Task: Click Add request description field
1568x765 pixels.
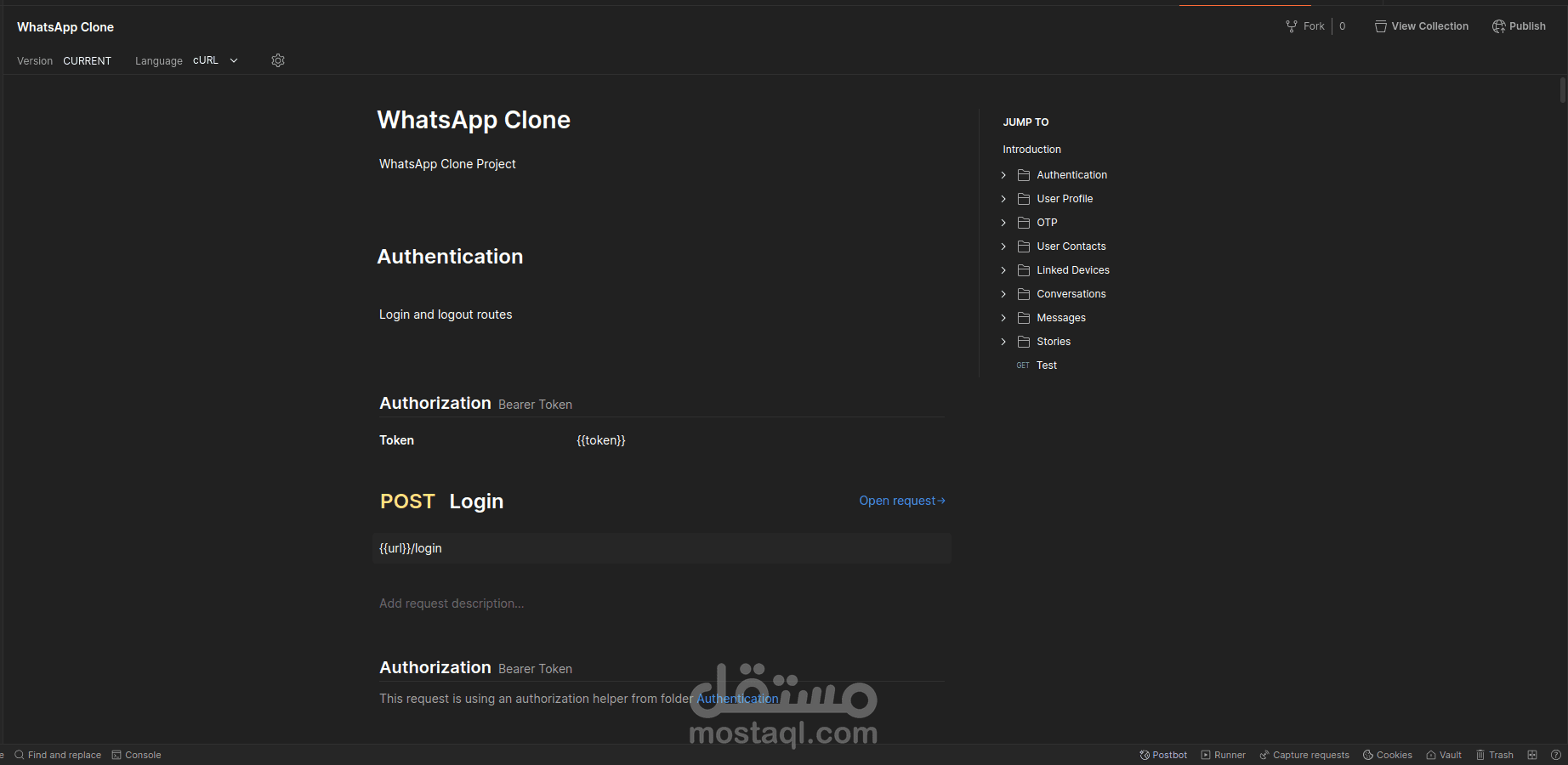Action: (x=452, y=603)
